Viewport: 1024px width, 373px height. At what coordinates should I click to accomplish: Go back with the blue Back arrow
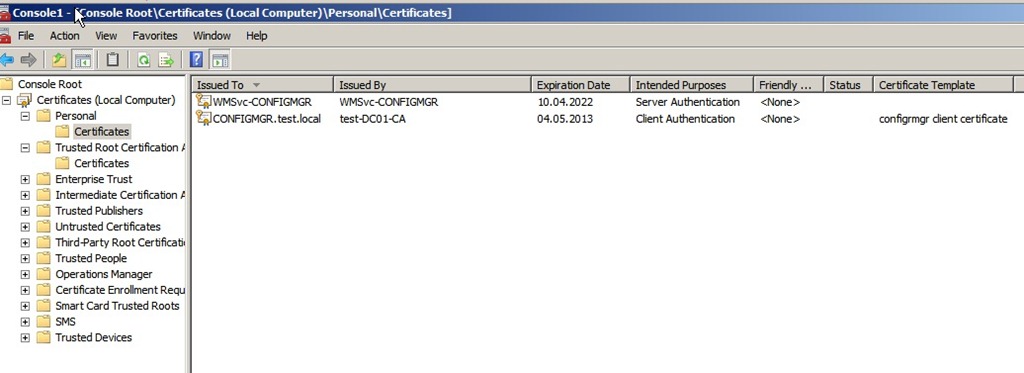point(7,60)
